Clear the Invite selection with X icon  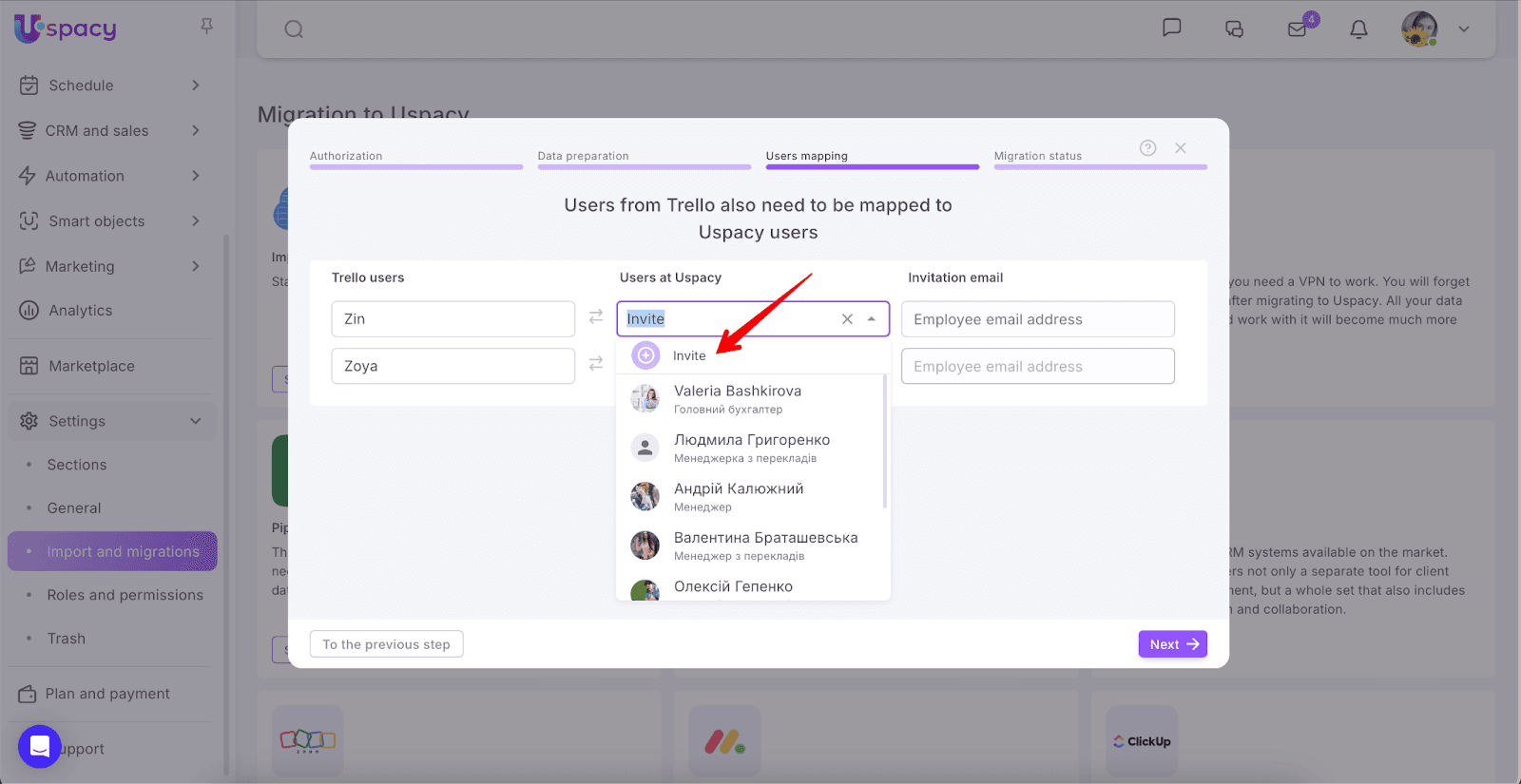847,319
